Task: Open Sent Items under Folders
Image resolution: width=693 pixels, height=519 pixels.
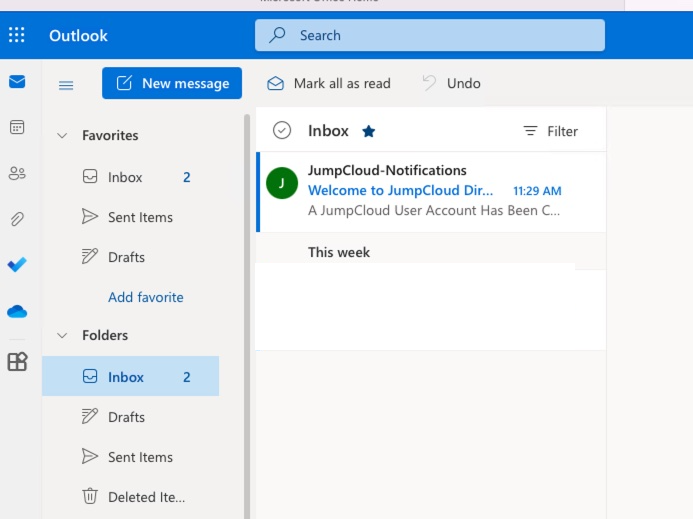Action: 131,457
